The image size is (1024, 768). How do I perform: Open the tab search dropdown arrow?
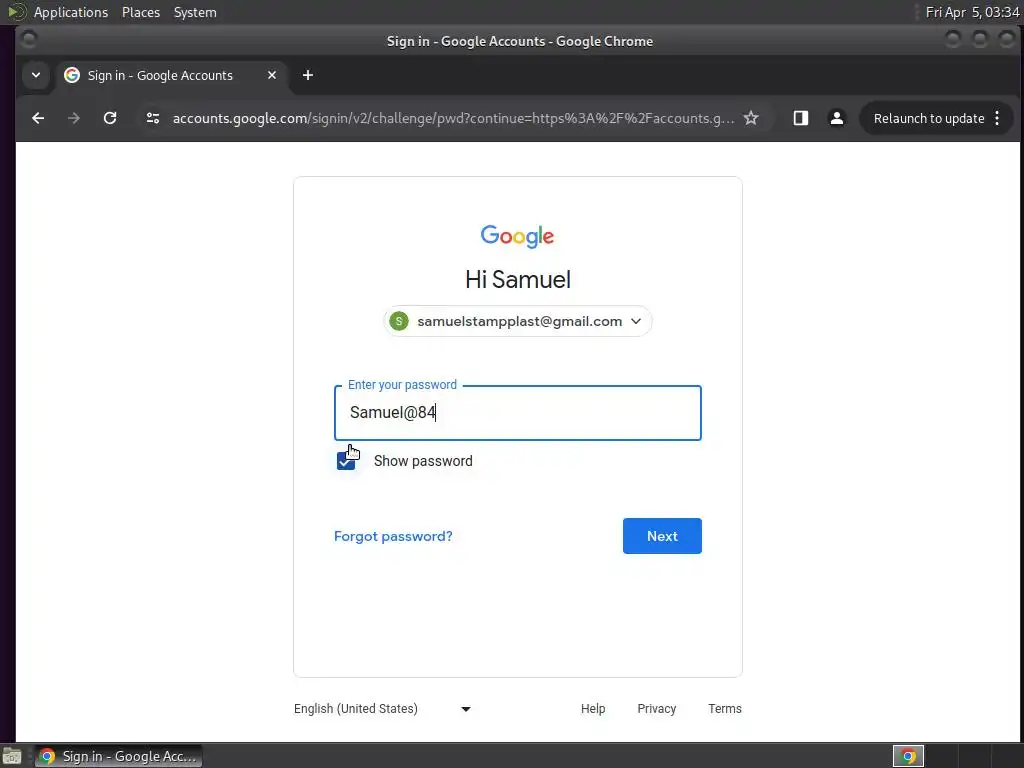click(36, 75)
